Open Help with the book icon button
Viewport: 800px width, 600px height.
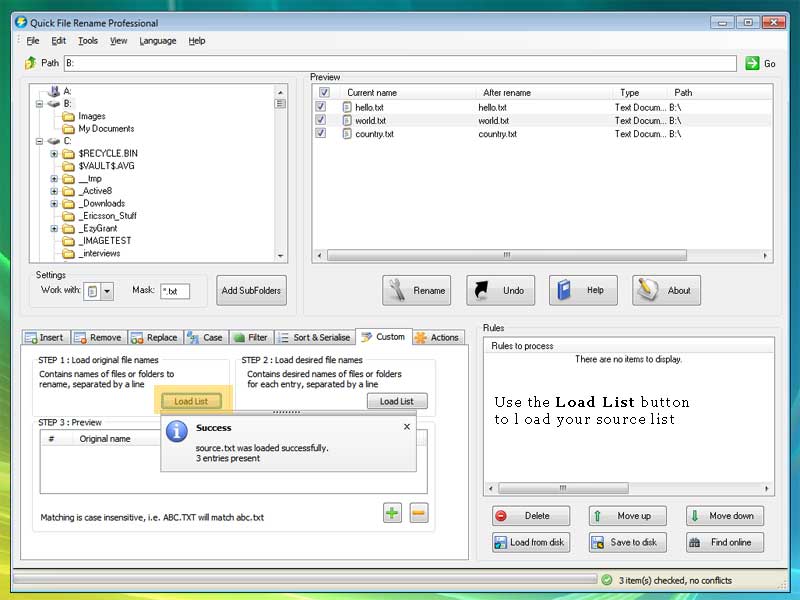(x=583, y=291)
